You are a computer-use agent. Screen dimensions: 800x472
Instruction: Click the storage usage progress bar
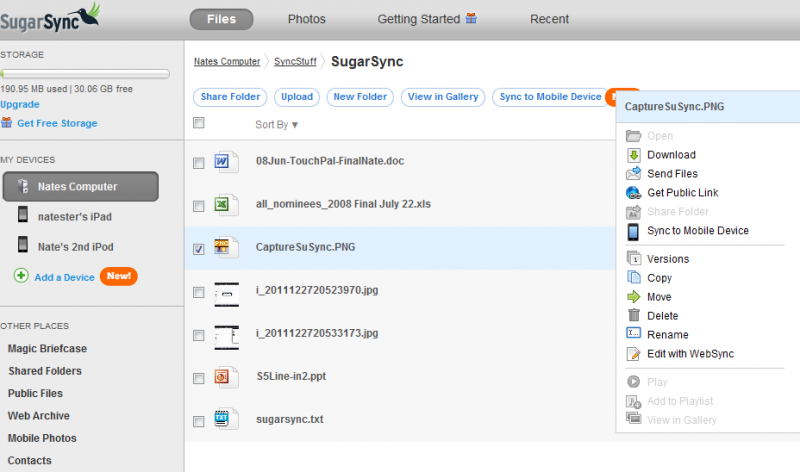tap(85, 74)
